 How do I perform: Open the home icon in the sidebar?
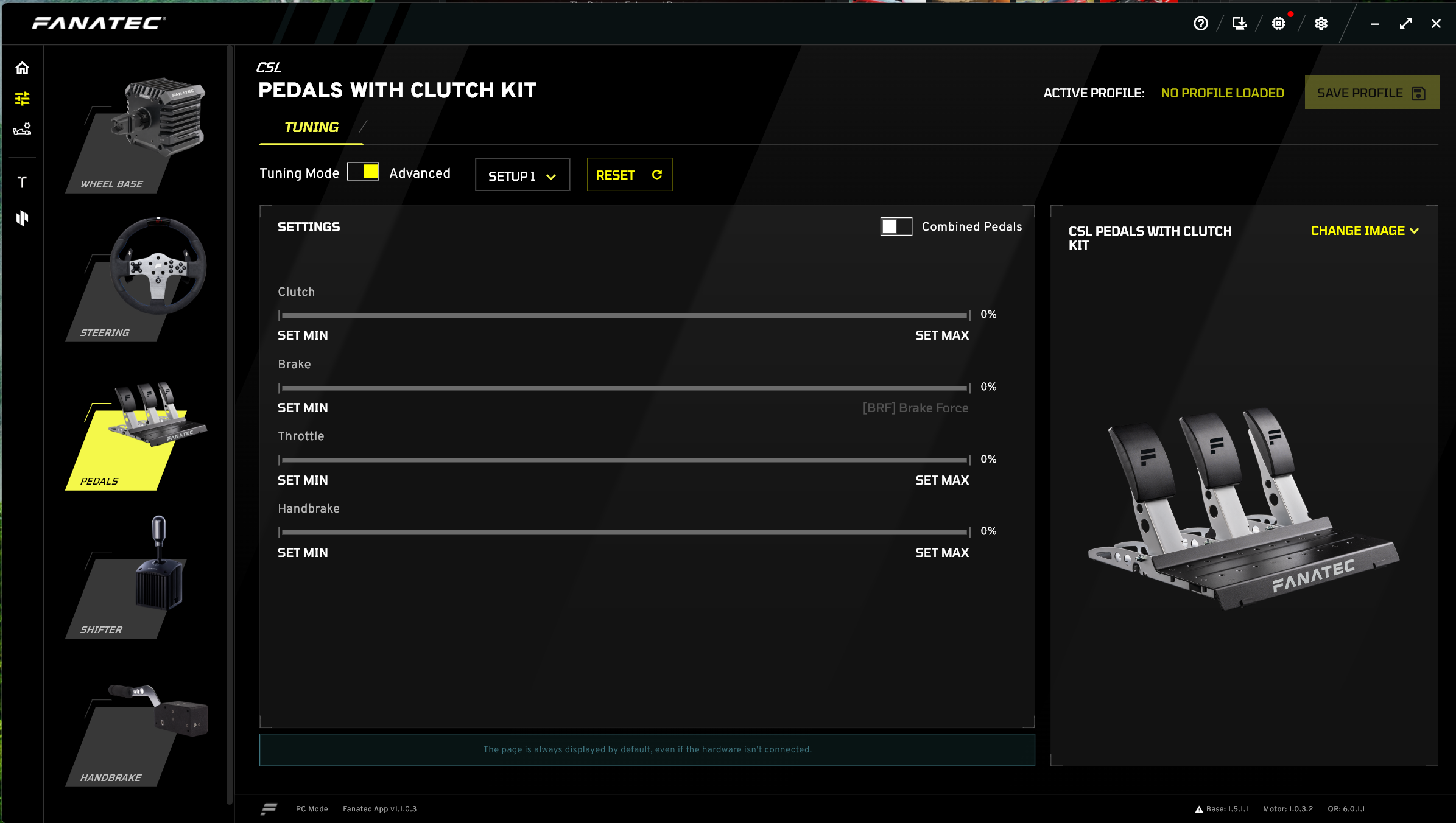(x=23, y=68)
